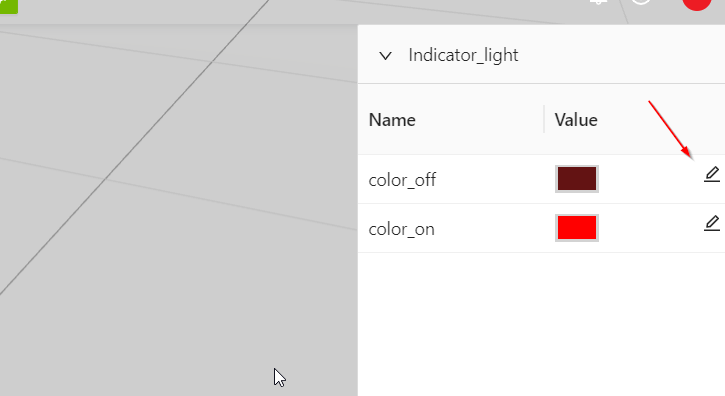Image resolution: width=725 pixels, height=396 pixels.
Task: Click the circular help icon in top bar
Action: 641,2
